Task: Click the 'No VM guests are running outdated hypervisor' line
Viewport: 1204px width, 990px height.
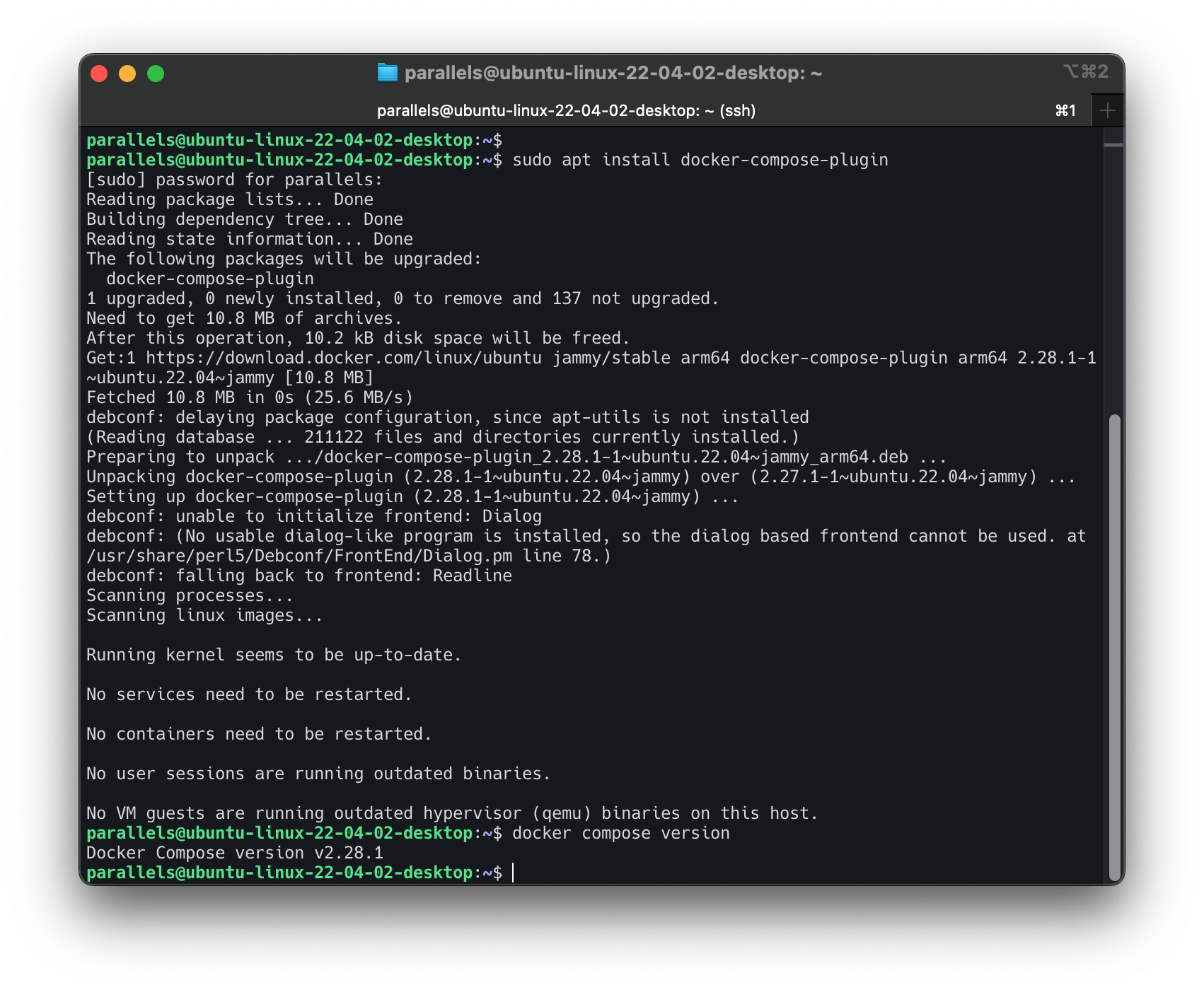Action: click(452, 813)
